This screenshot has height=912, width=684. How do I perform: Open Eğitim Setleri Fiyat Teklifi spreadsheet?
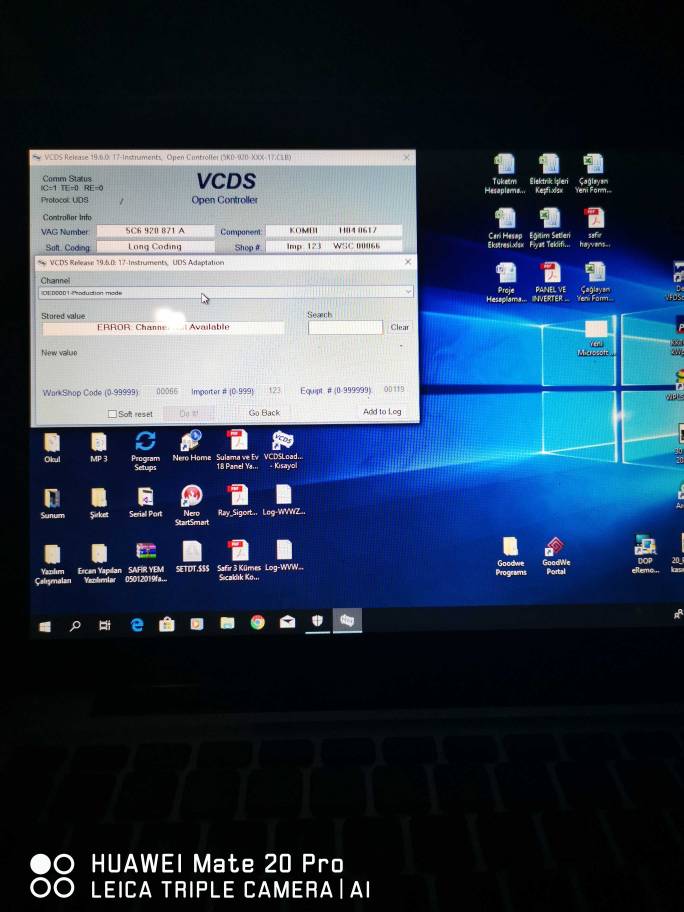tap(550, 228)
